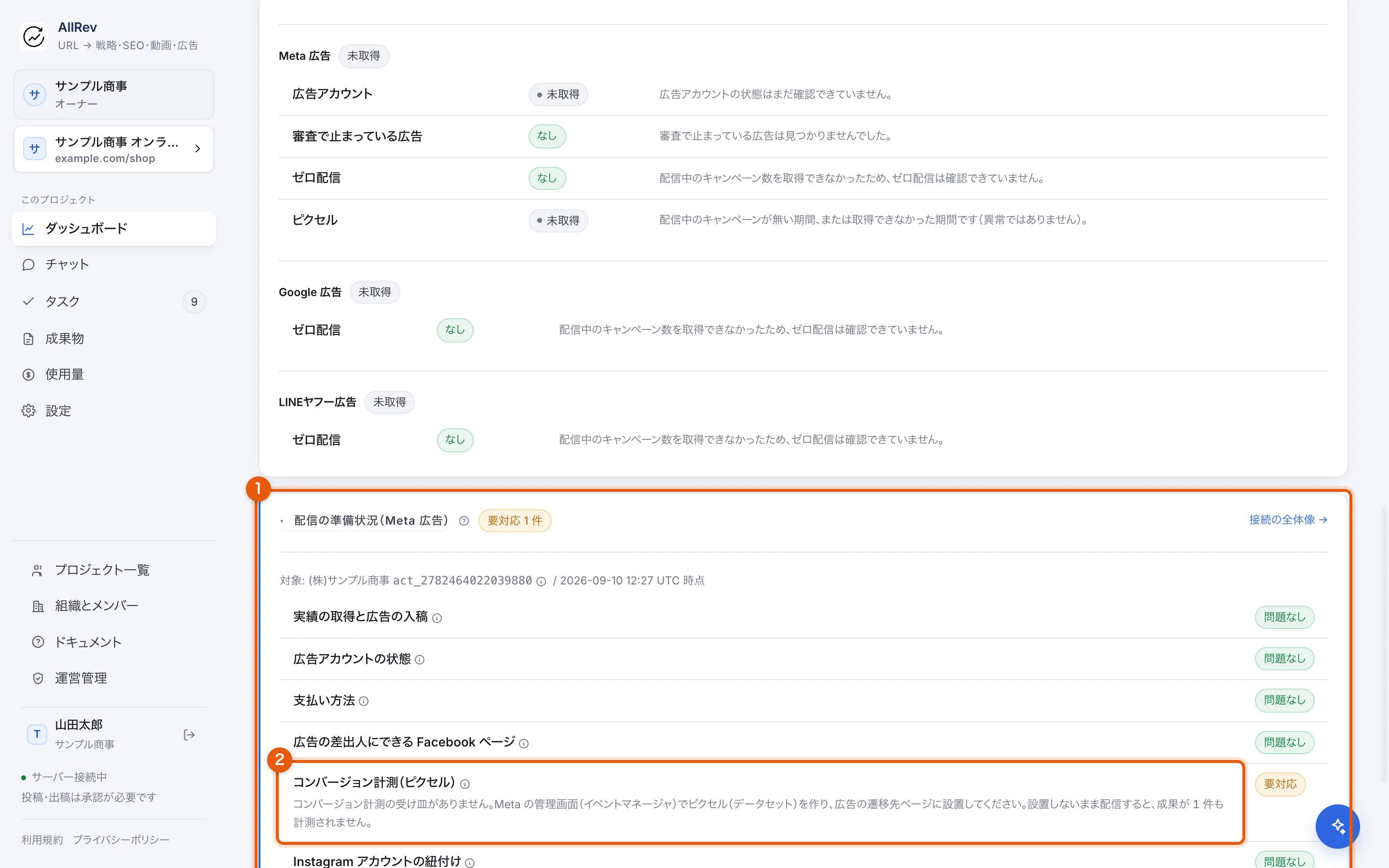Click the 組織とメンバー building icon
This screenshot has height=868, width=1389.
(38, 606)
